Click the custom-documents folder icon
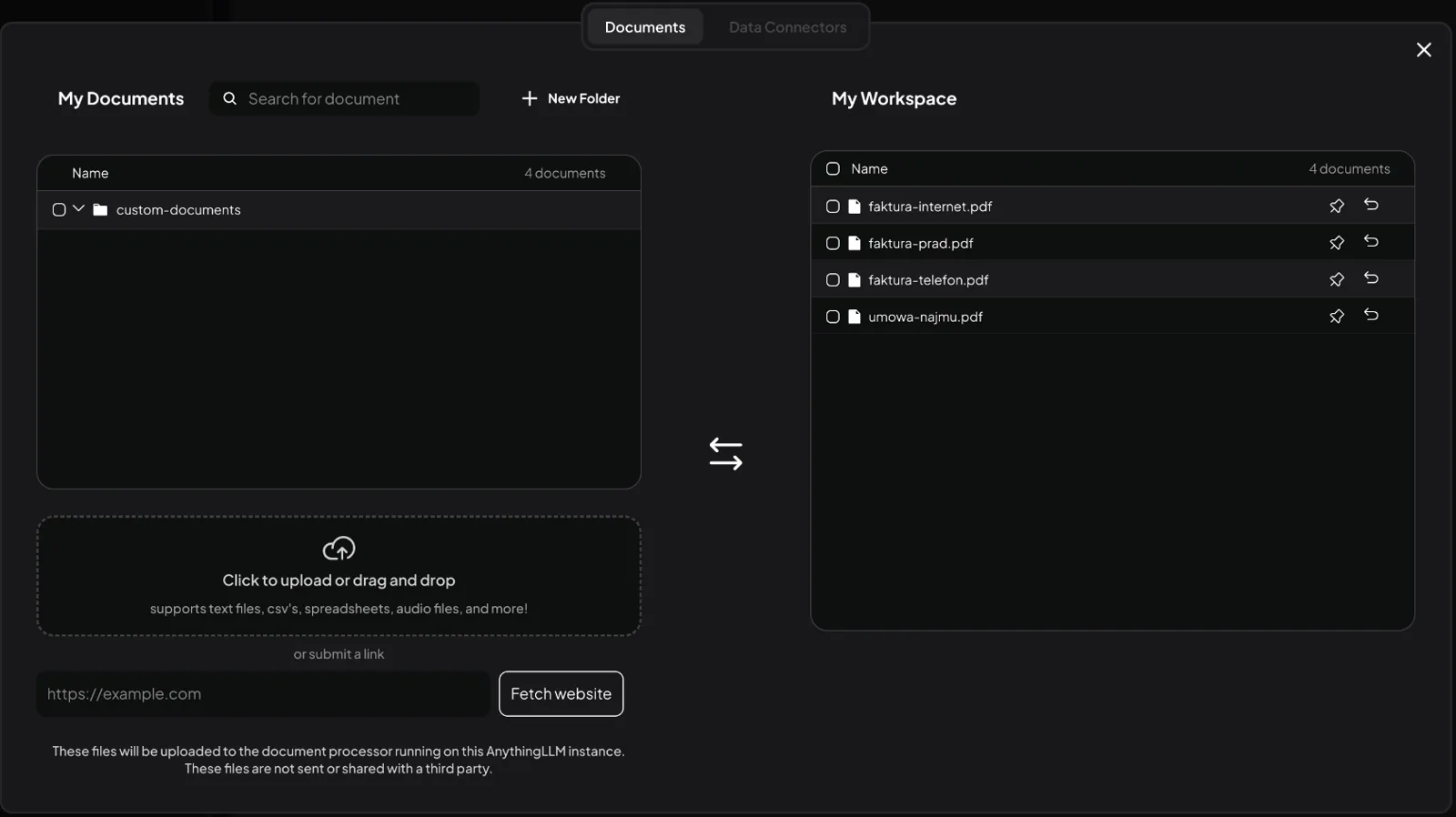Image resolution: width=1456 pixels, height=817 pixels. click(x=100, y=210)
